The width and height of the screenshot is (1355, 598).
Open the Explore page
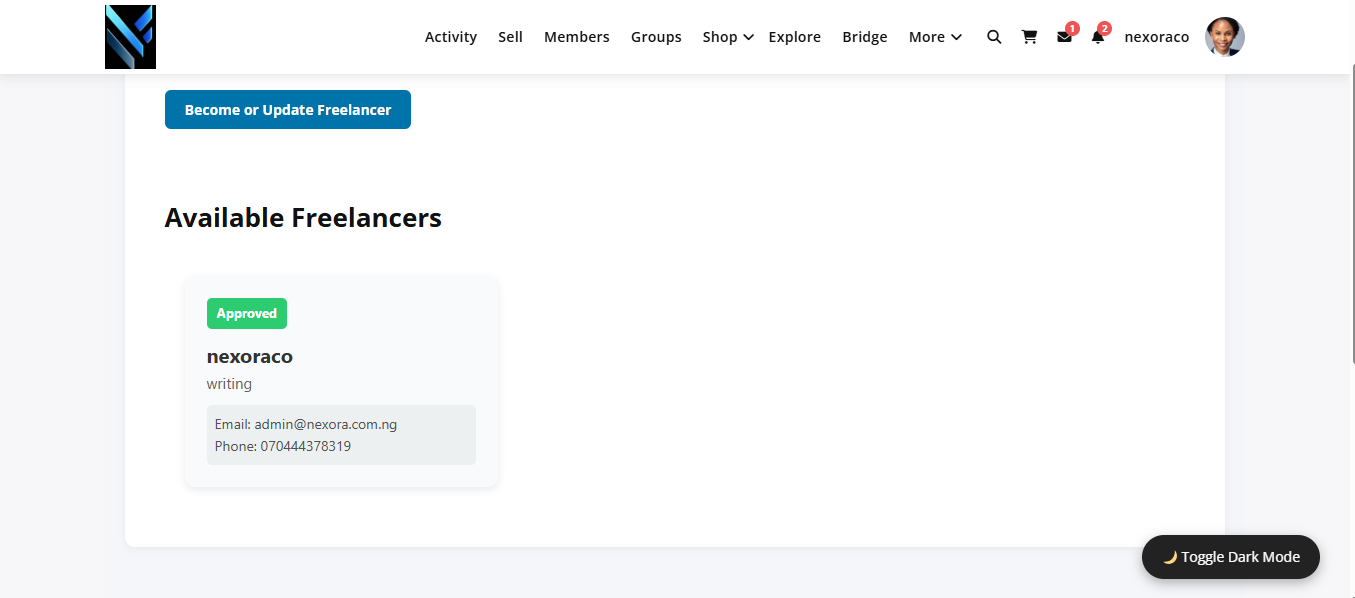[x=795, y=37]
